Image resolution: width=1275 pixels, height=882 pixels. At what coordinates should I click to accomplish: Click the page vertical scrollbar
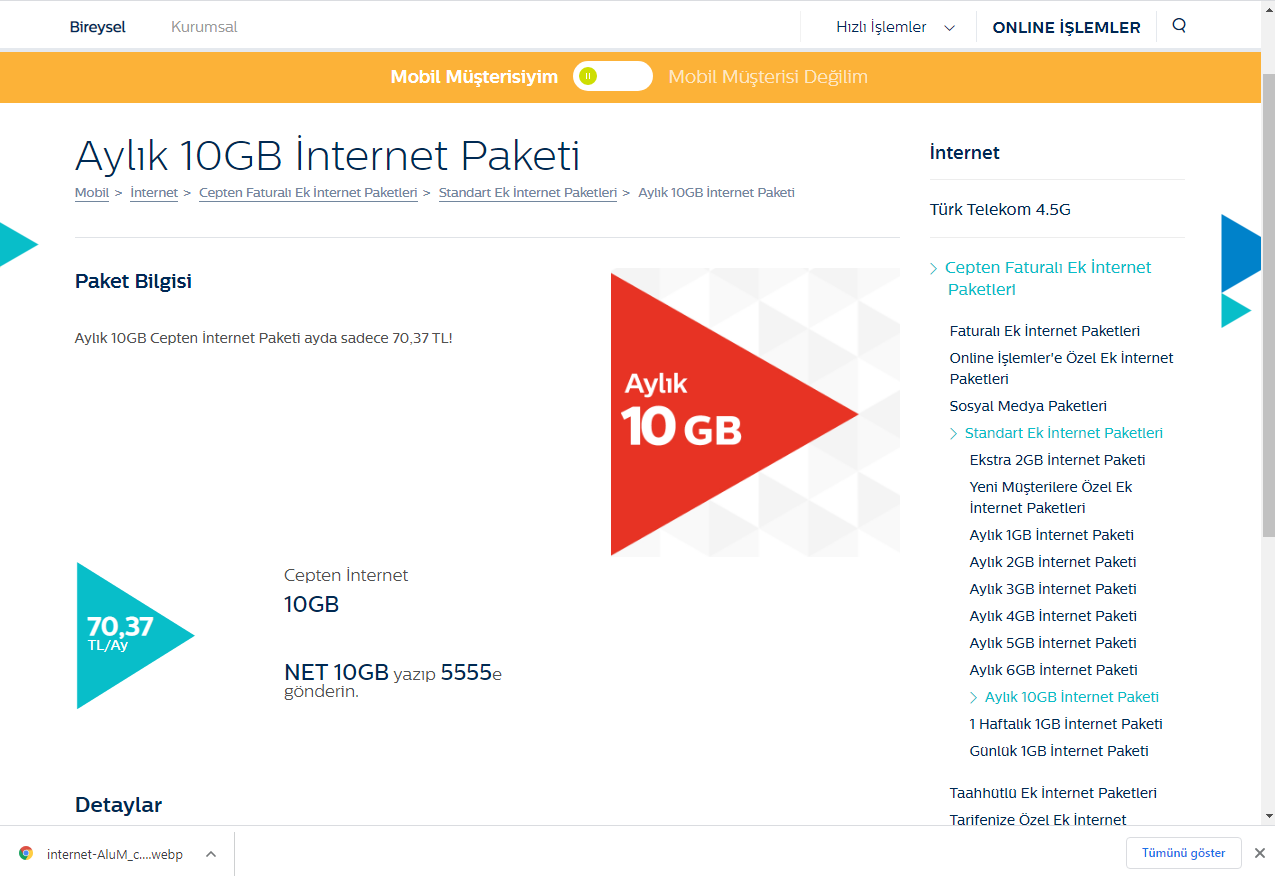click(1268, 300)
